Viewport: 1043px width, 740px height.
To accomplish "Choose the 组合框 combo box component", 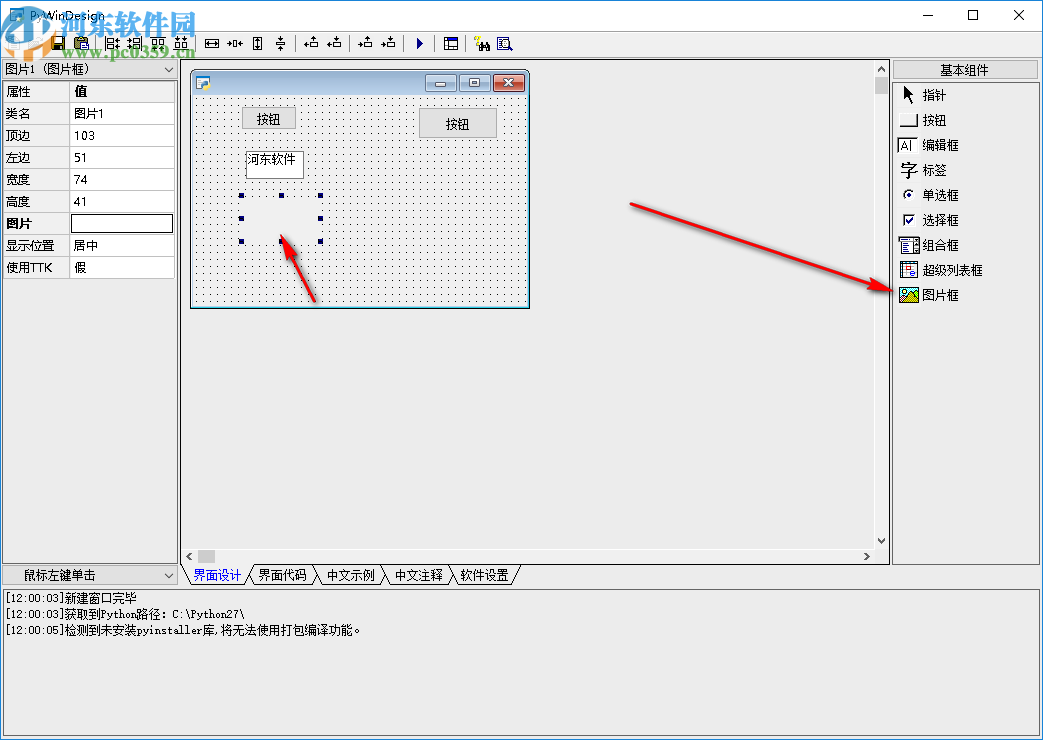I will [x=929, y=245].
